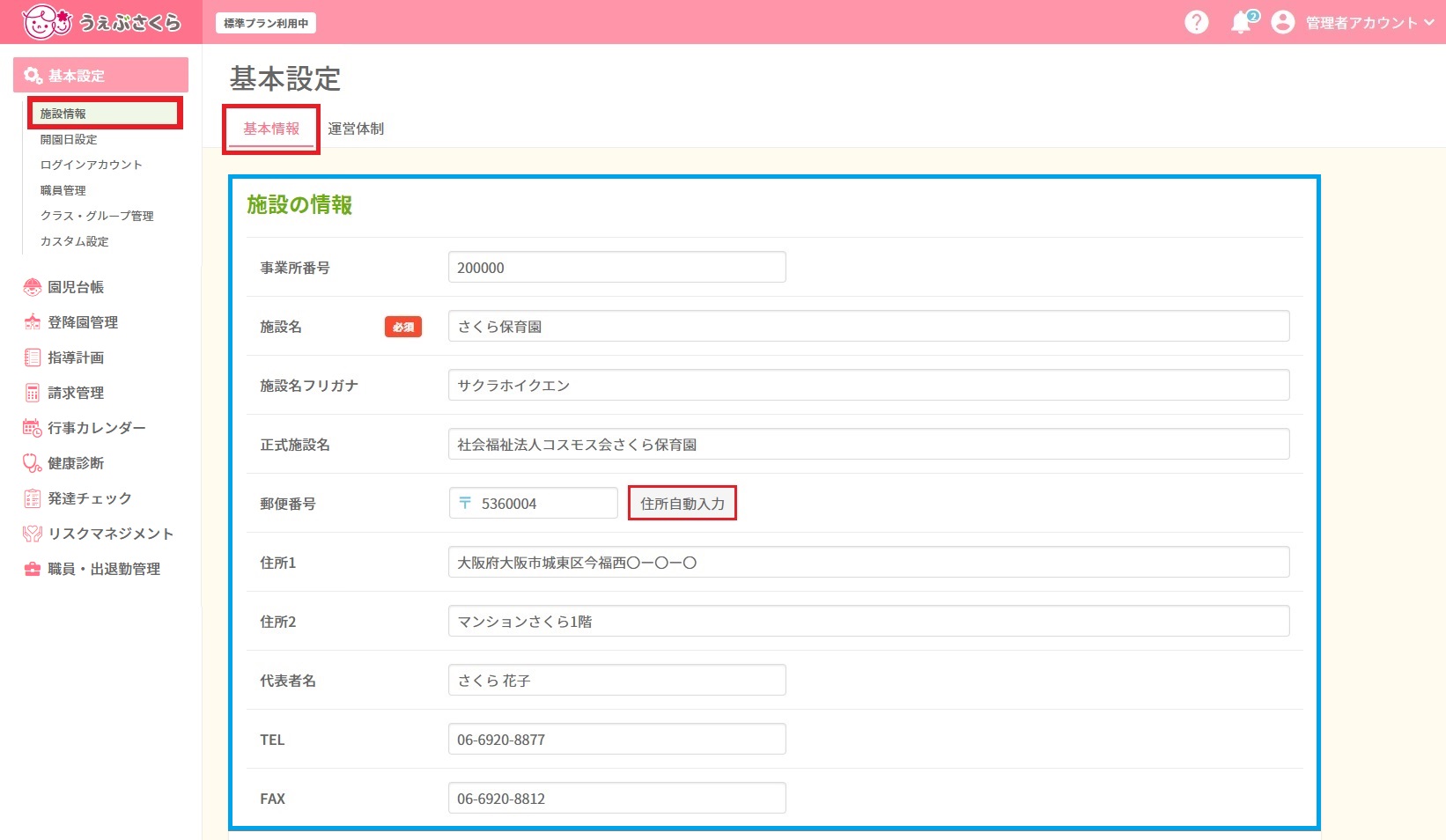Focus the TEL input field
The image size is (1446, 840).
(x=617, y=740)
